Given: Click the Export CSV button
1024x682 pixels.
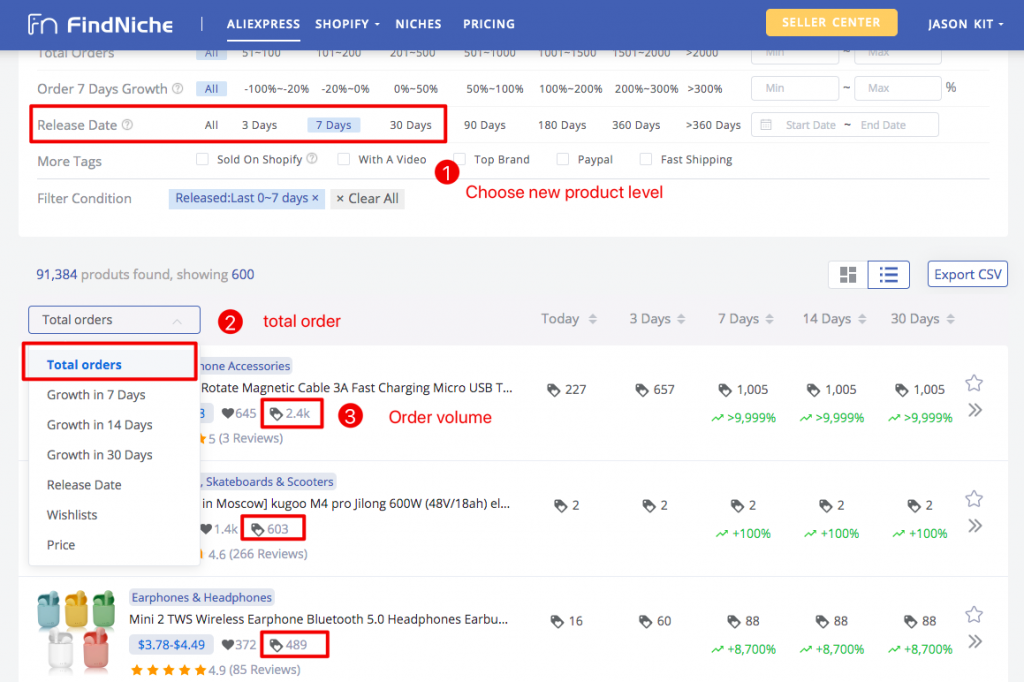Looking at the screenshot, I should pyautogui.click(x=968, y=274).
